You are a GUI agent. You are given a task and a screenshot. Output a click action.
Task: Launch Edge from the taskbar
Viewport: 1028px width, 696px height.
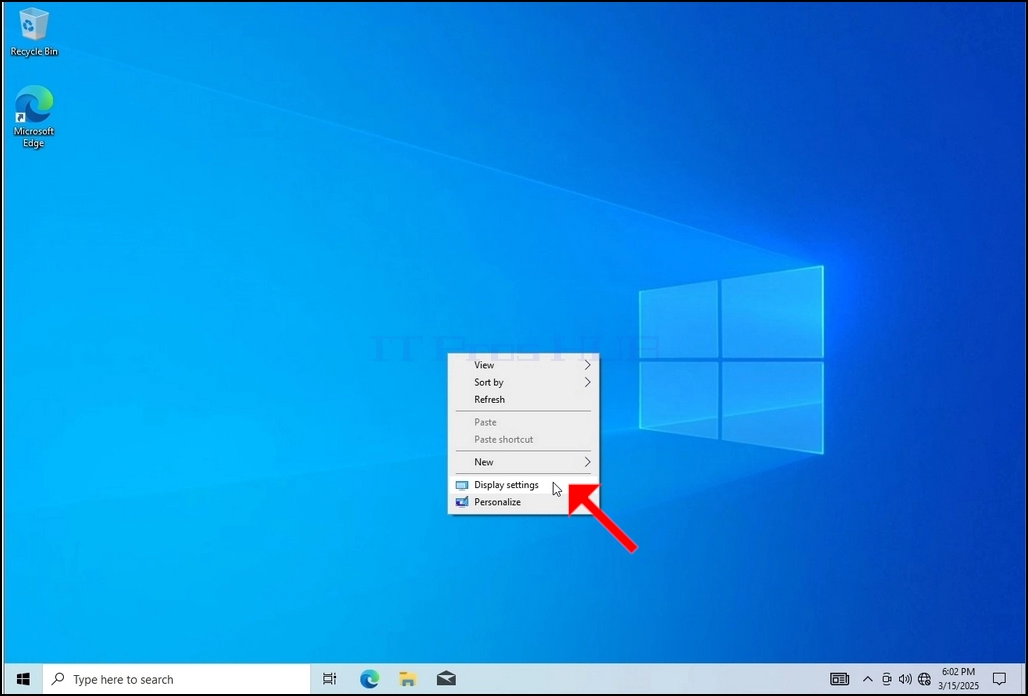click(369, 679)
